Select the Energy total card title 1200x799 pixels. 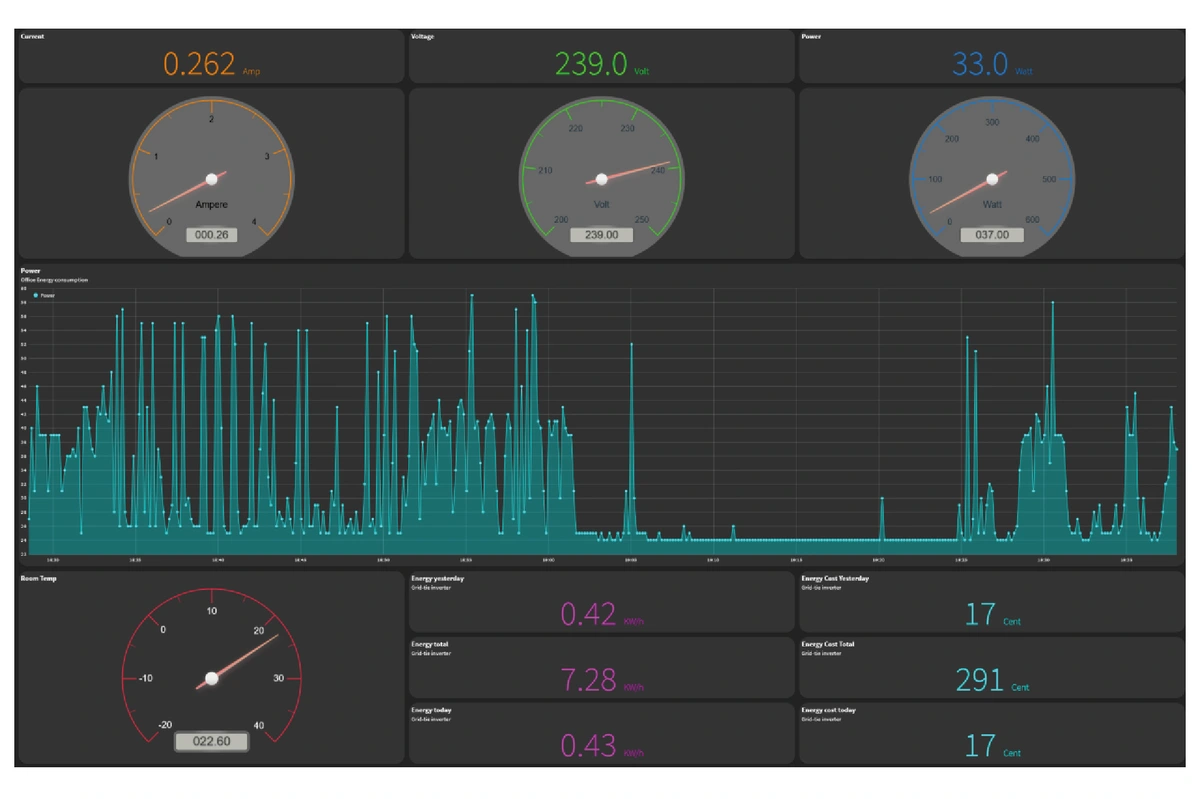point(430,644)
